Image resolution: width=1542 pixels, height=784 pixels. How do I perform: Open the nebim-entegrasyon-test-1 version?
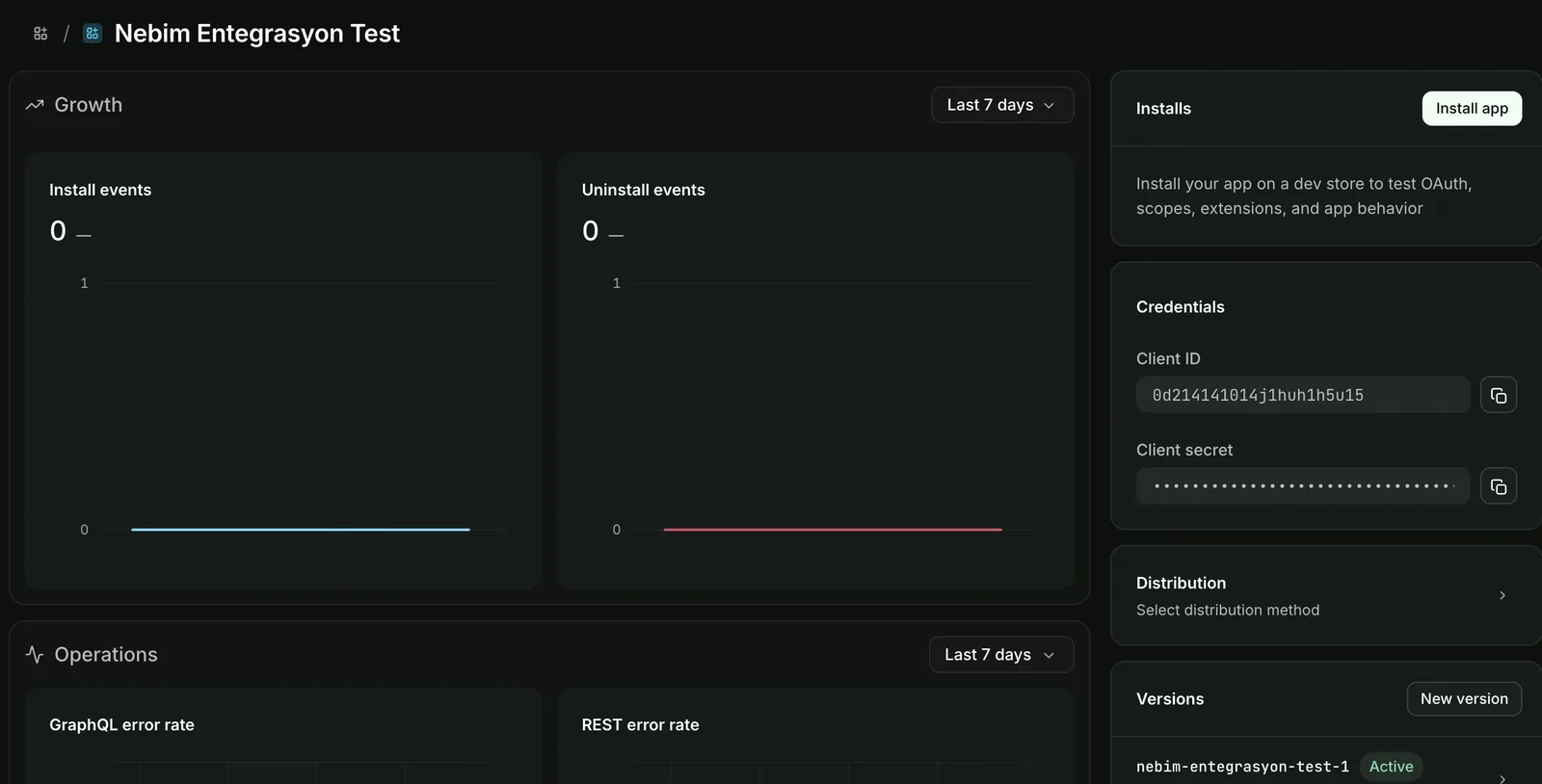[1242, 767]
